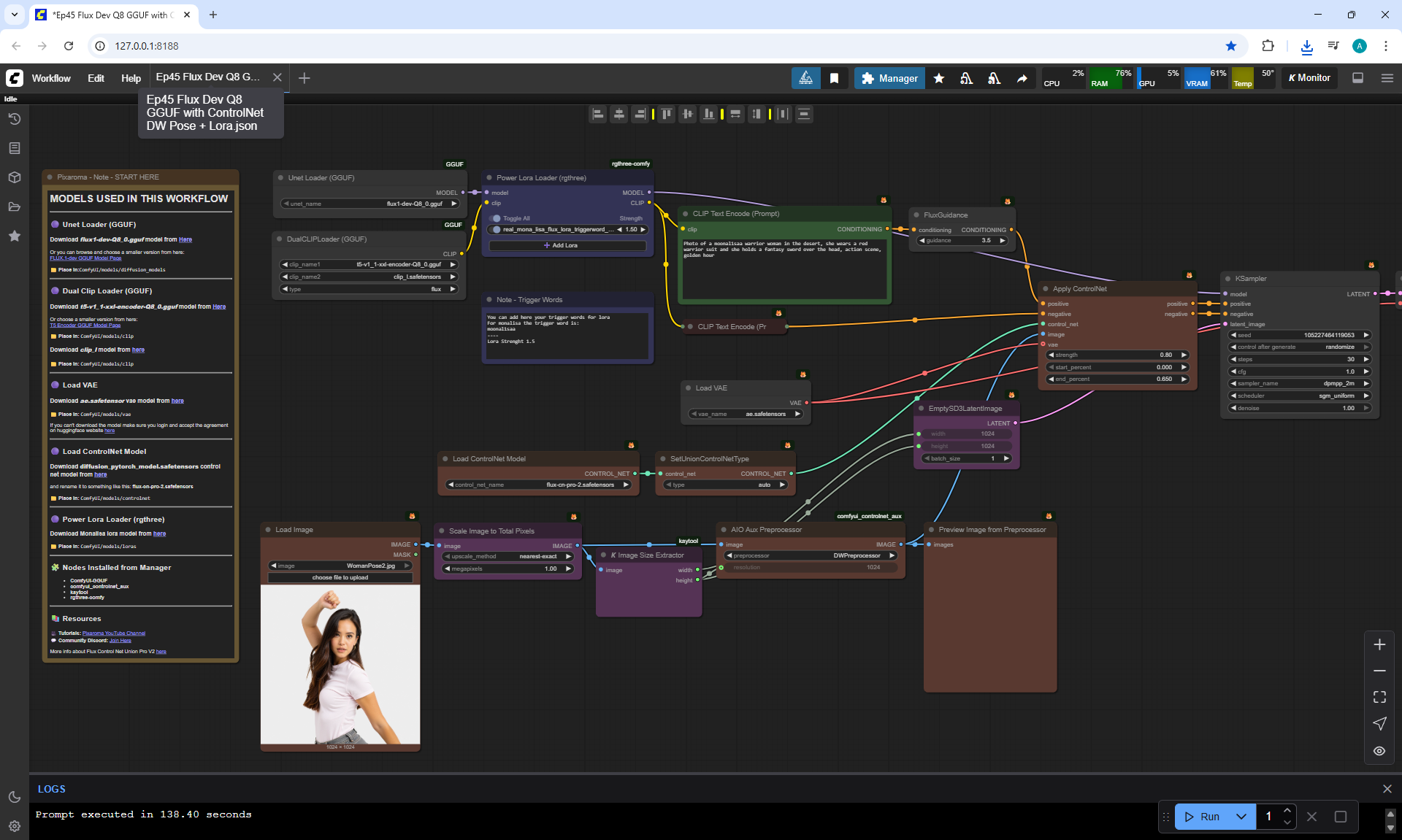Open the node library cube icon
1402x840 pixels.
pos(15,177)
